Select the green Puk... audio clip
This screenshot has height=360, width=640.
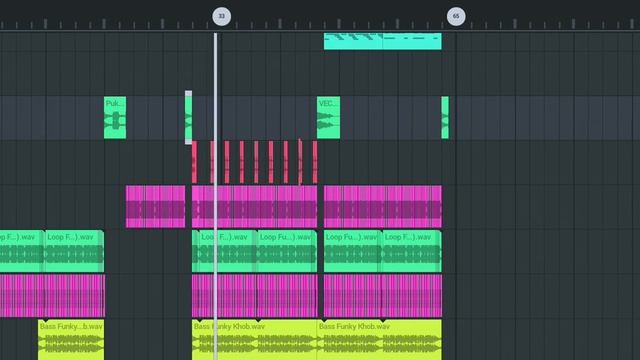pos(115,118)
